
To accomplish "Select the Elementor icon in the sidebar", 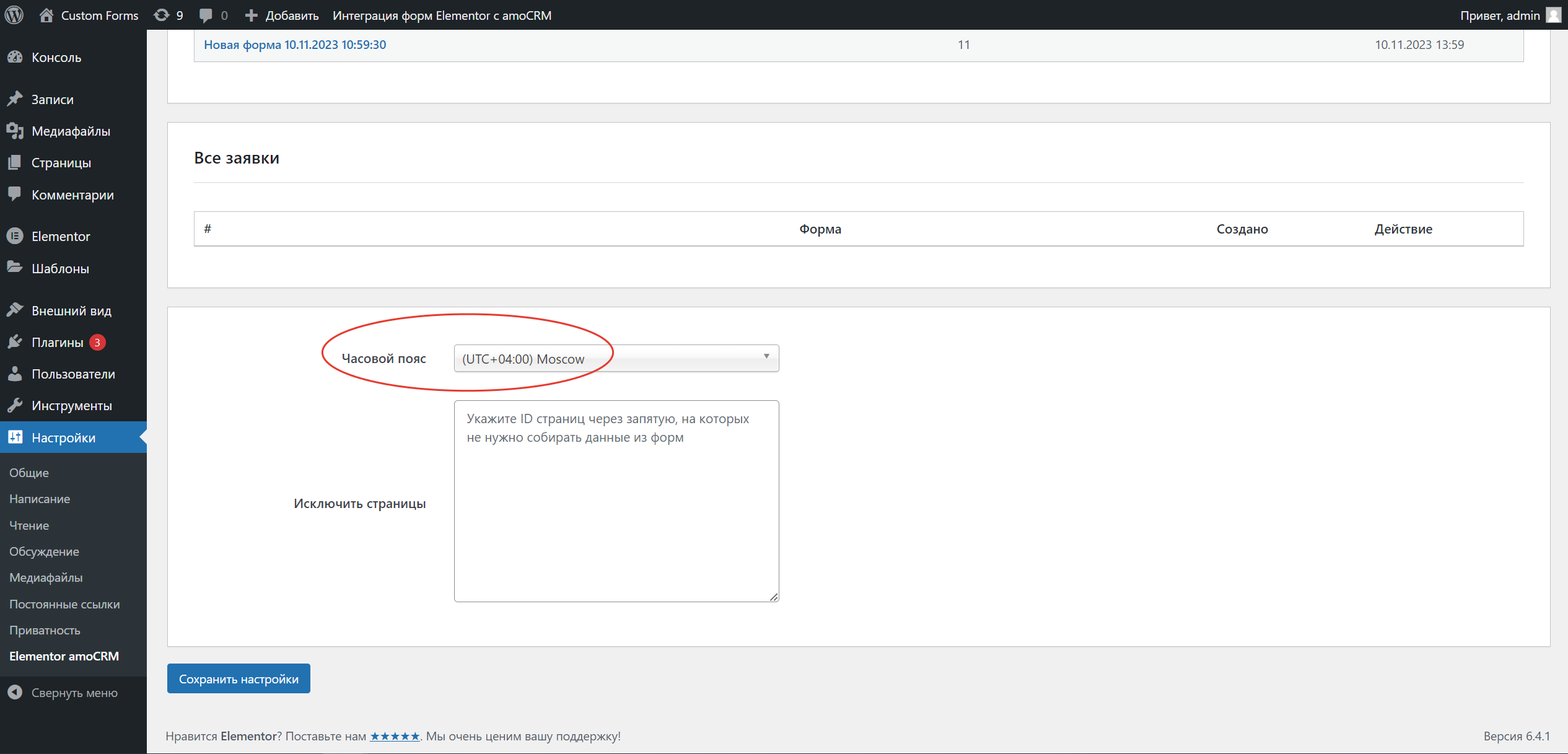I will [15, 236].
